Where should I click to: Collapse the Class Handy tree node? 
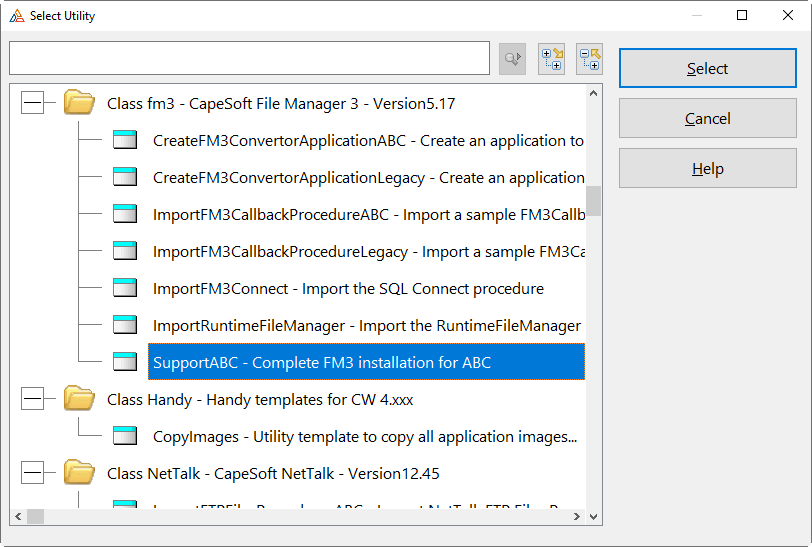click(33, 399)
